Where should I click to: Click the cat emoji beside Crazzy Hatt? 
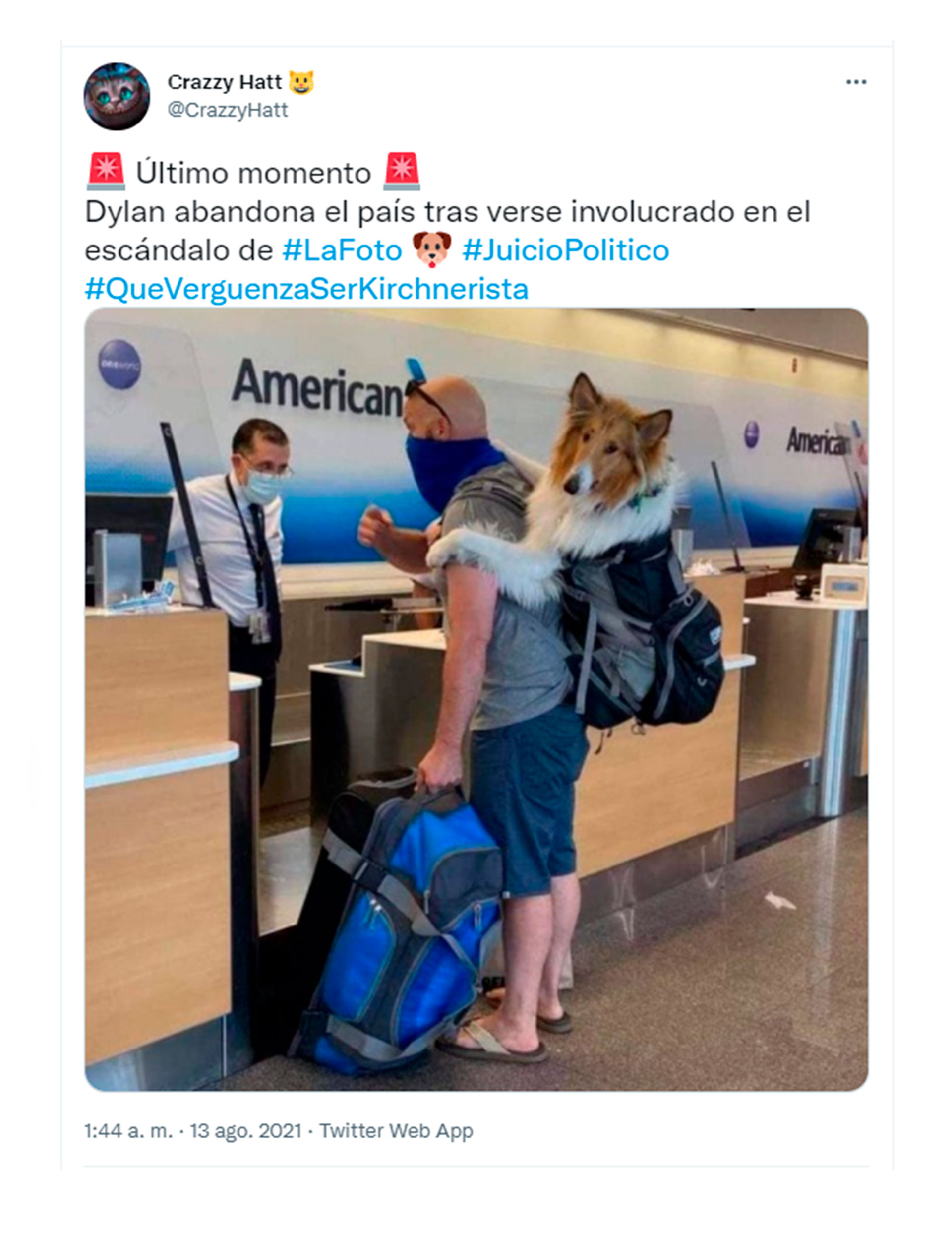point(301,82)
